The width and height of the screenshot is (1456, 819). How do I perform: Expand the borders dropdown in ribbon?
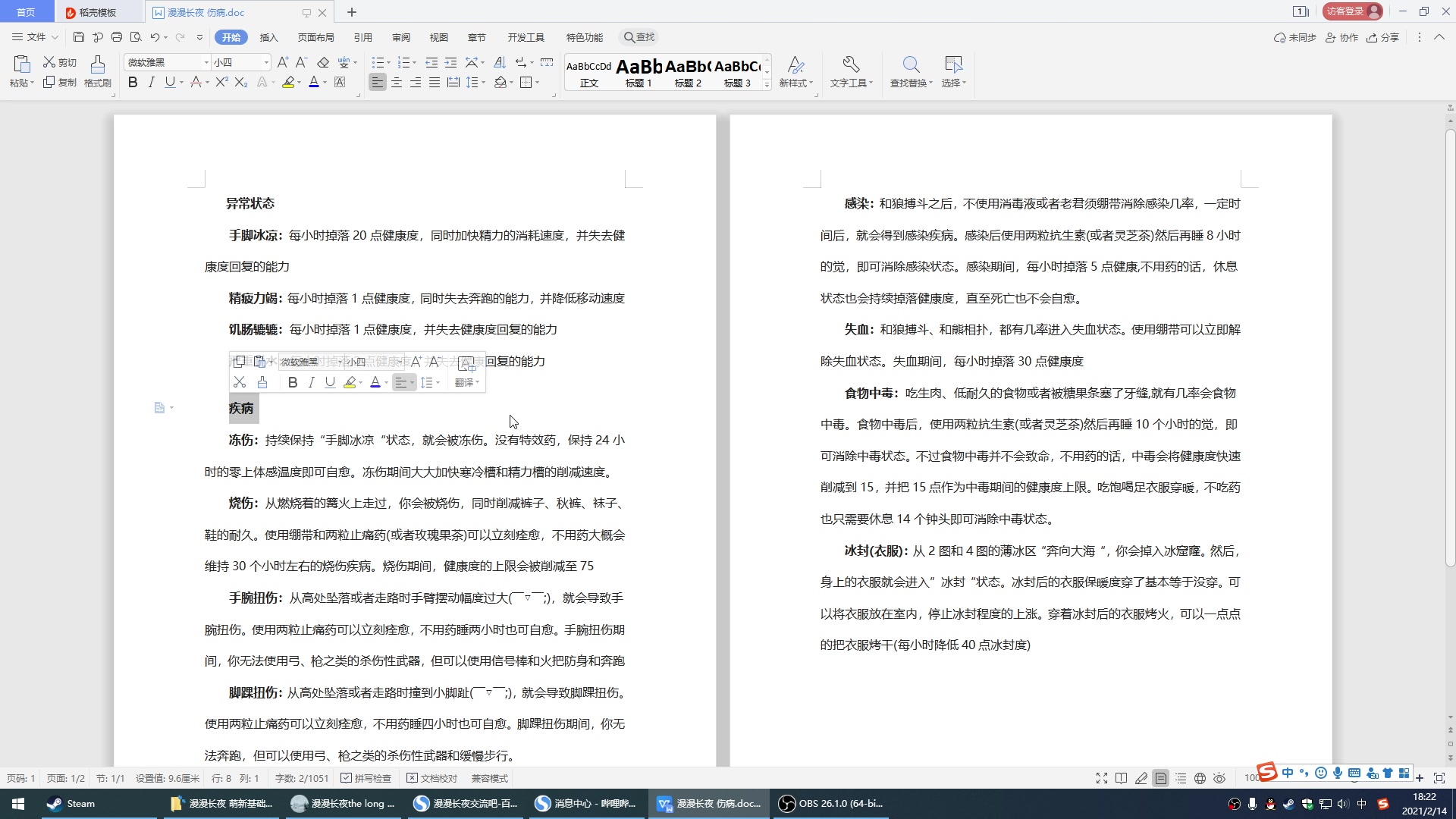(x=537, y=83)
